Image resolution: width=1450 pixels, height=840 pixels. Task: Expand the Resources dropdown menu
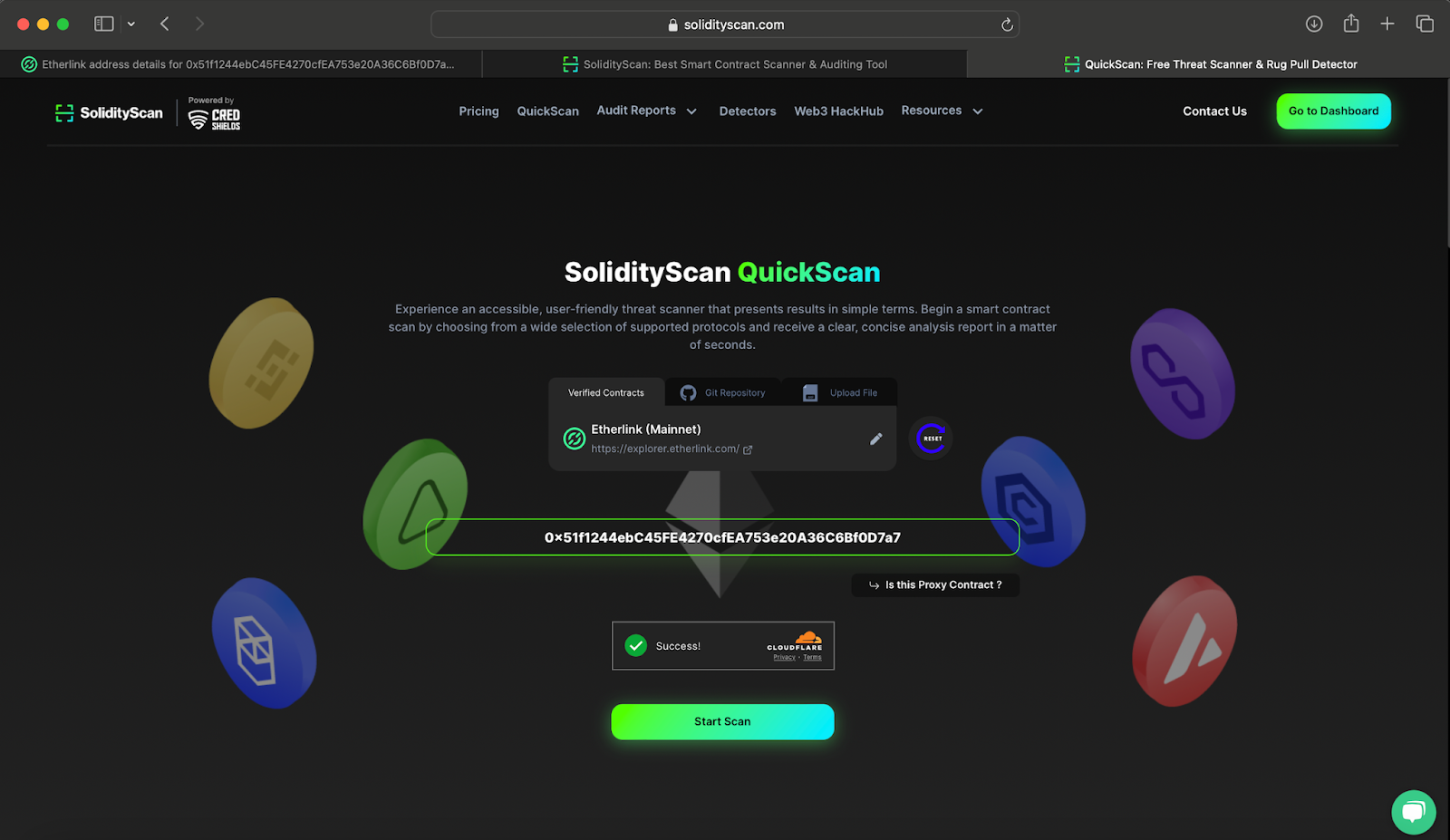coord(942,111)
